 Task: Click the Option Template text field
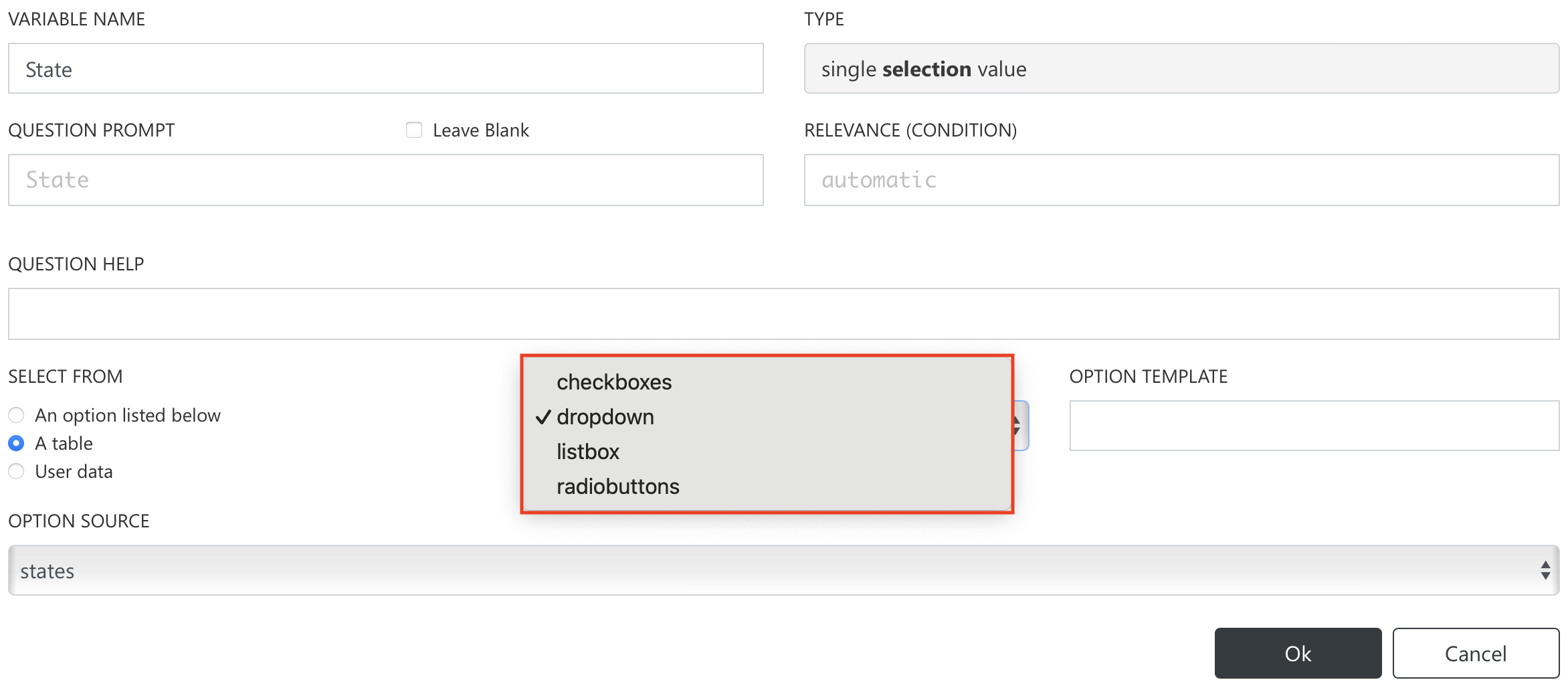pyautogui.click(x=1314, y=426)
